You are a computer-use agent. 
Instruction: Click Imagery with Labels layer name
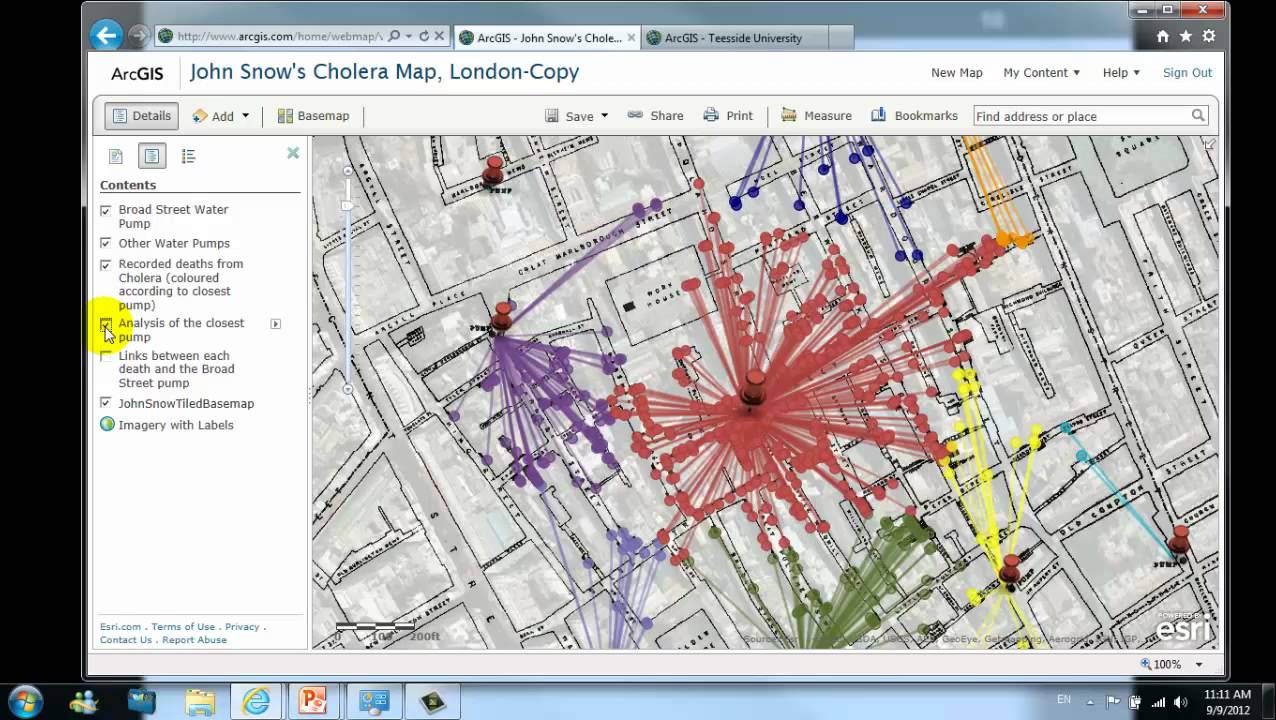point(176,425)
